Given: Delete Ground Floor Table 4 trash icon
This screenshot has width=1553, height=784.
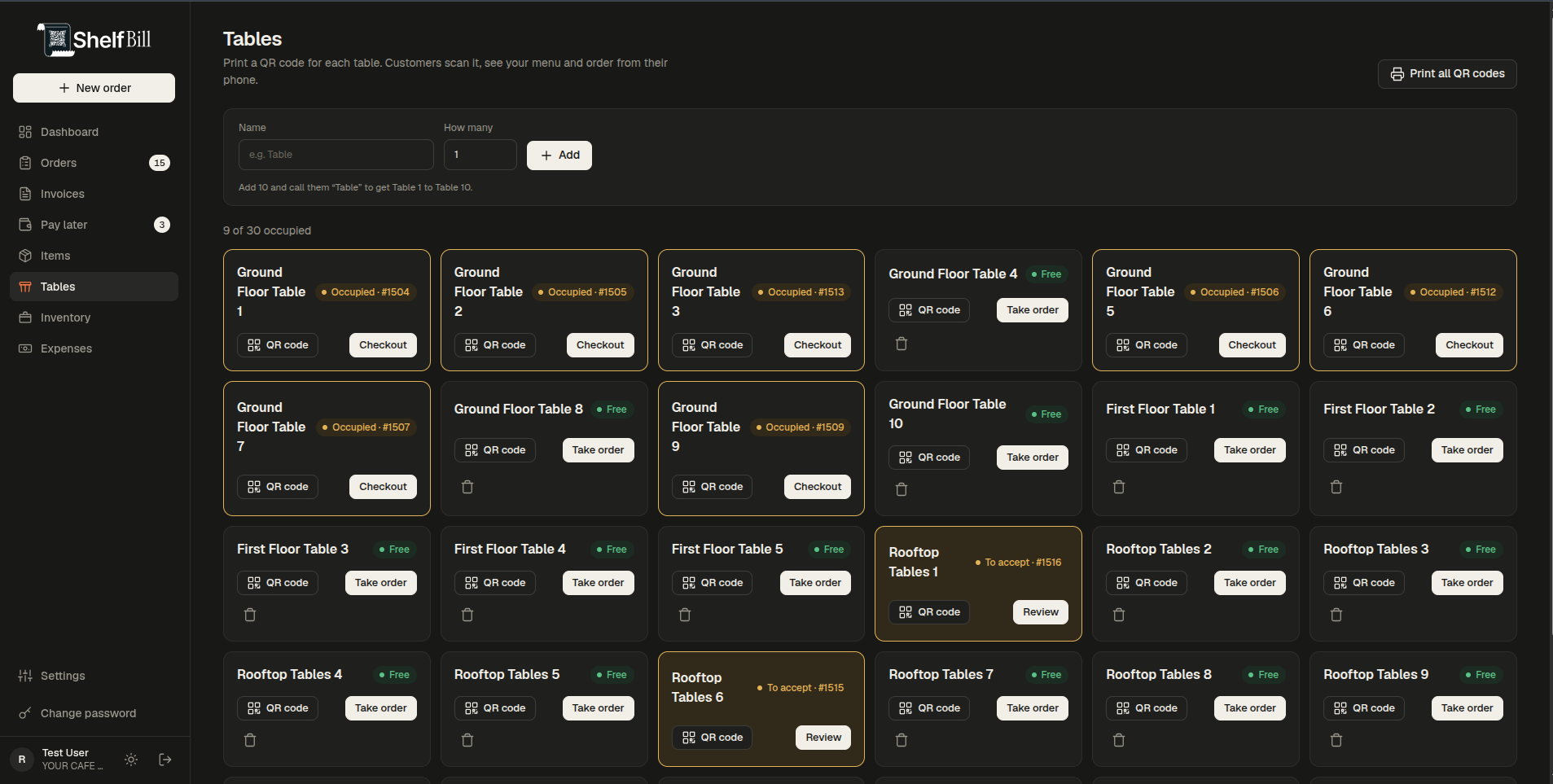Looking at the screenshot, I should (902, 344).
